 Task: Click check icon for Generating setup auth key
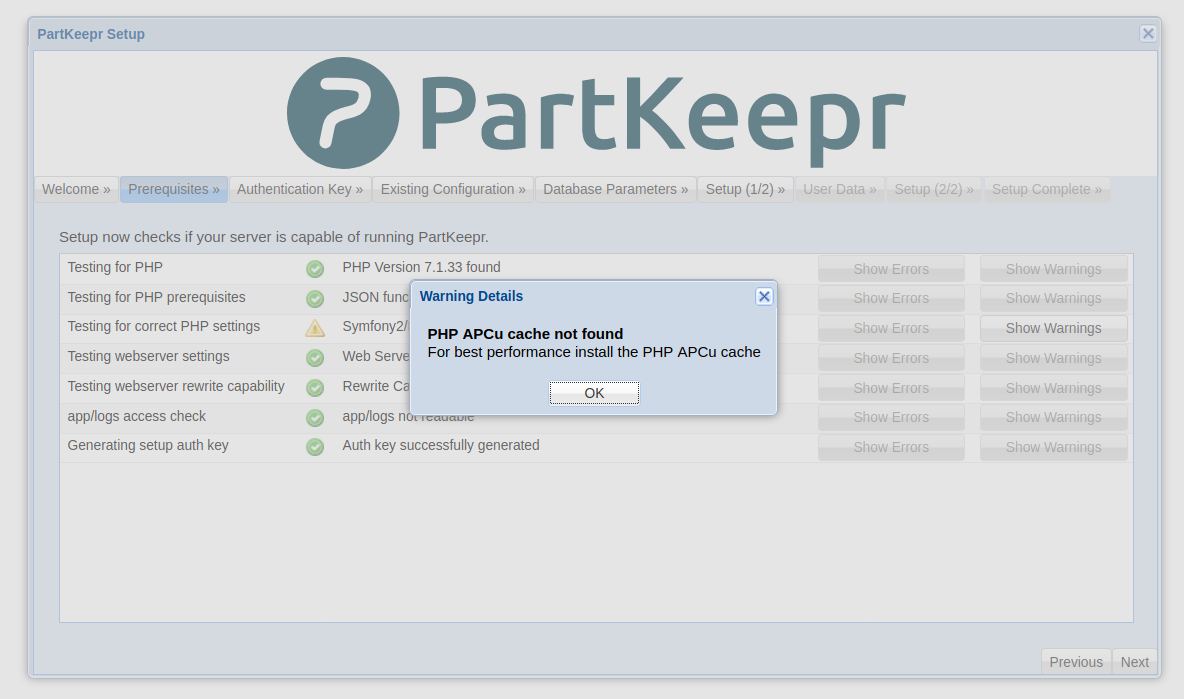(315, 447)
